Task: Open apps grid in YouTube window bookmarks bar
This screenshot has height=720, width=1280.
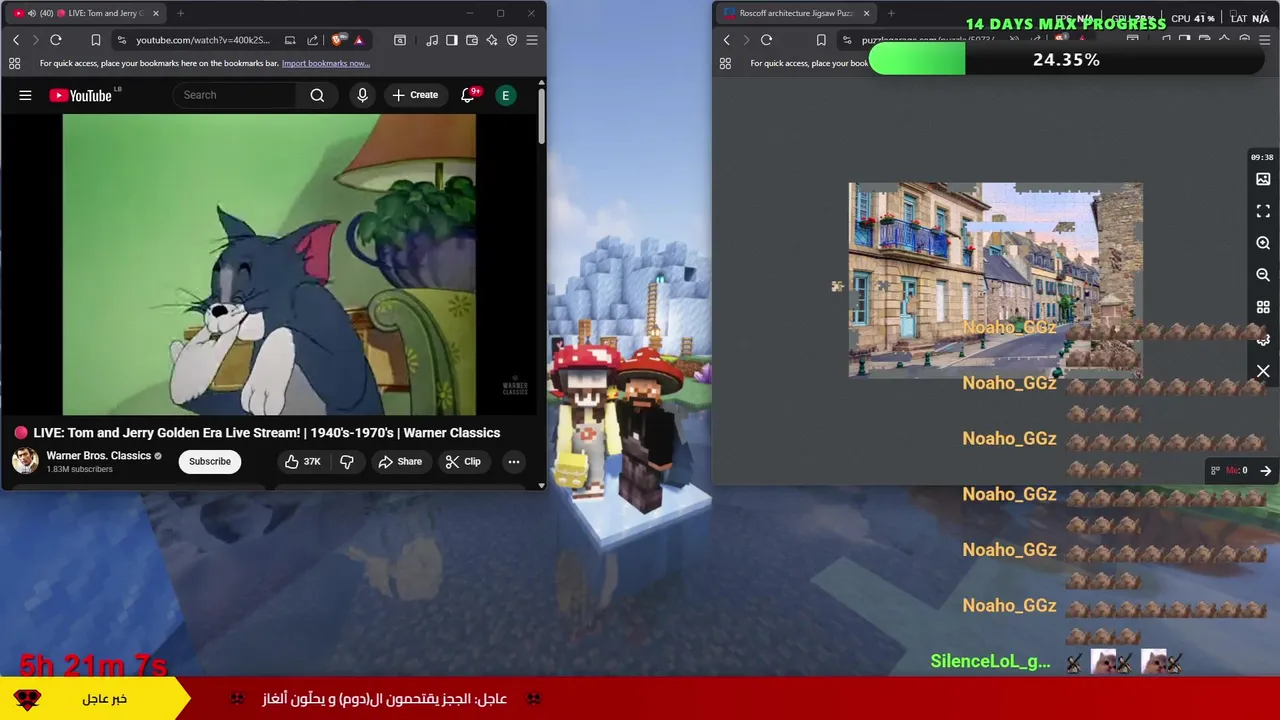Action: [14, 63]
